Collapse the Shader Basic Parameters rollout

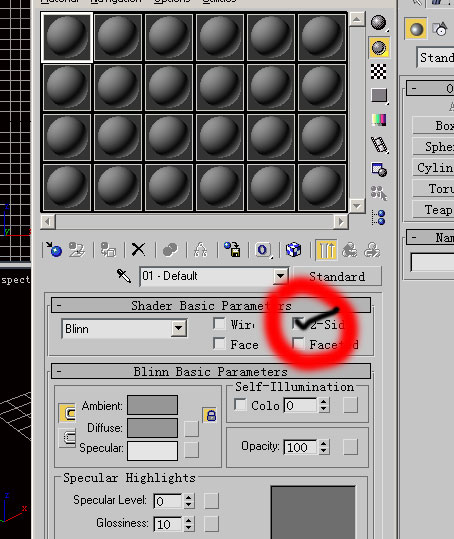(x=211, y=305)
